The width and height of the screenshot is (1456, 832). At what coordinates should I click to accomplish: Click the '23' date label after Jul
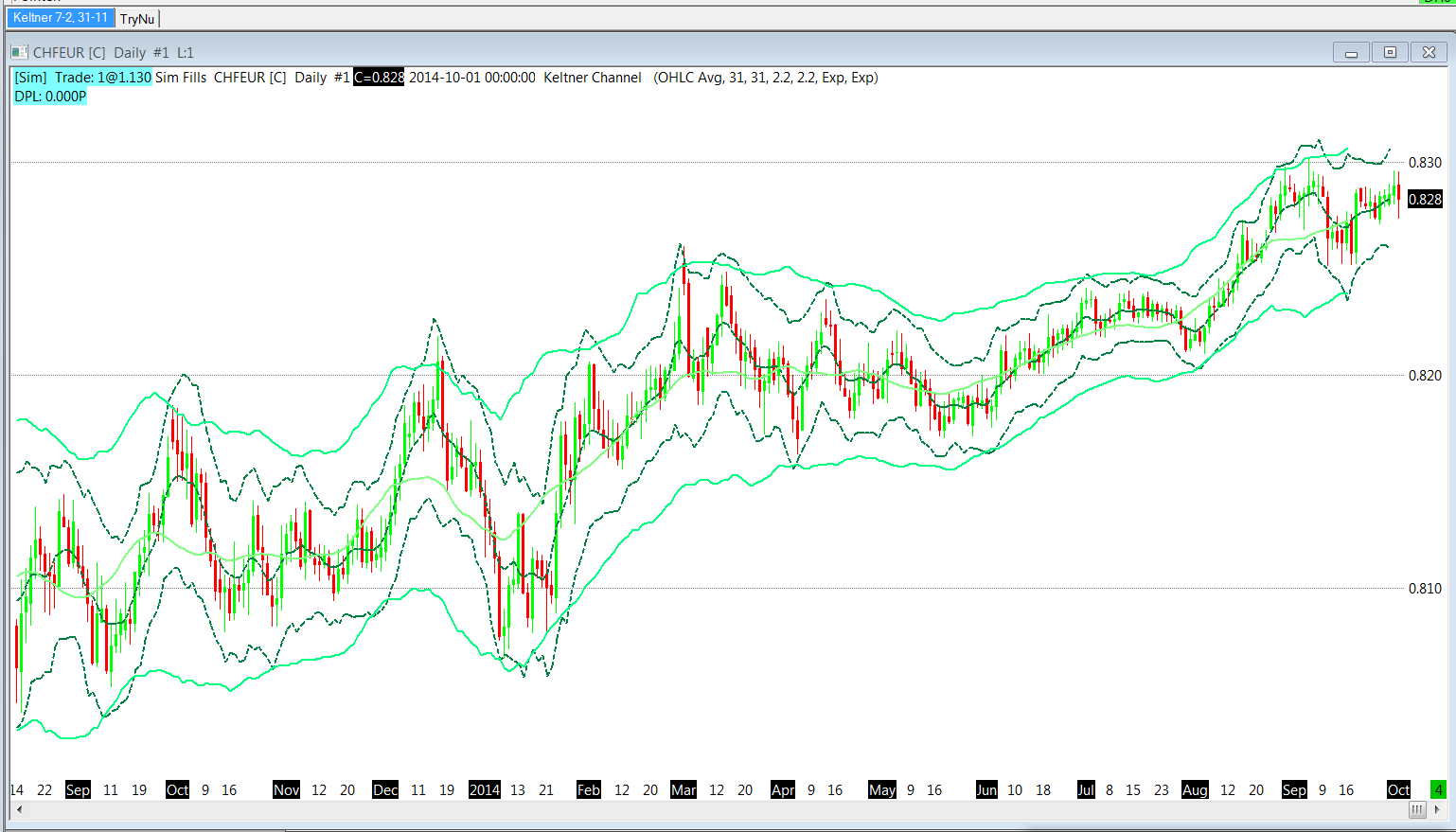(x=1162, y=790)
